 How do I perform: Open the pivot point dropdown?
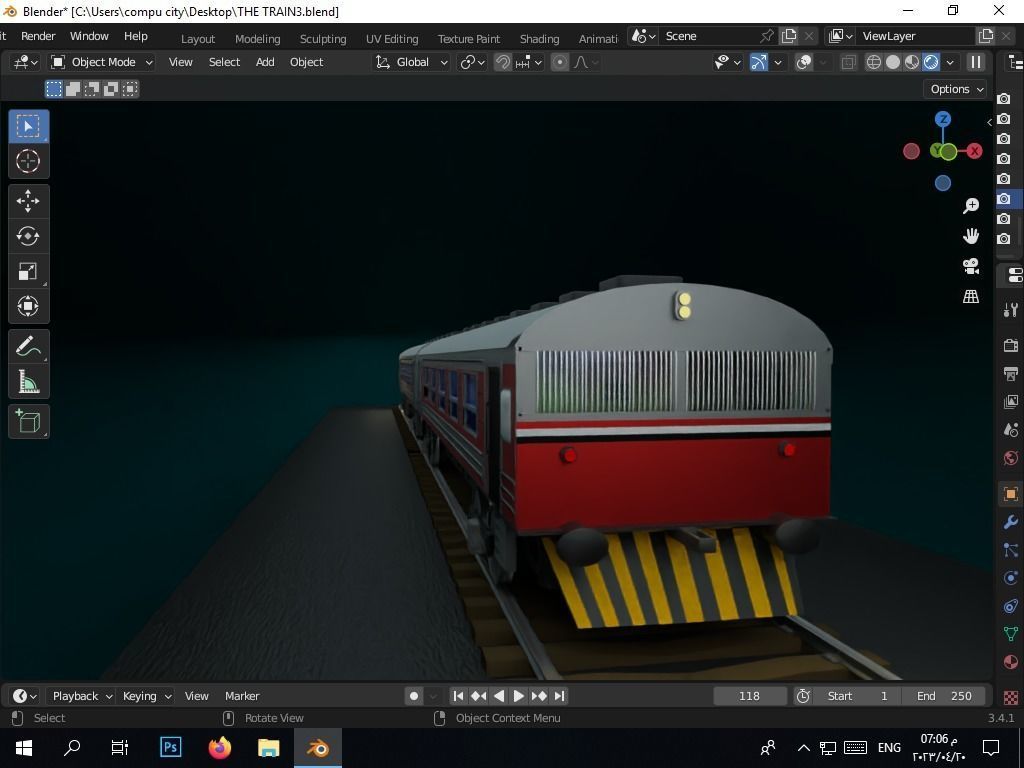coord(472,62)
